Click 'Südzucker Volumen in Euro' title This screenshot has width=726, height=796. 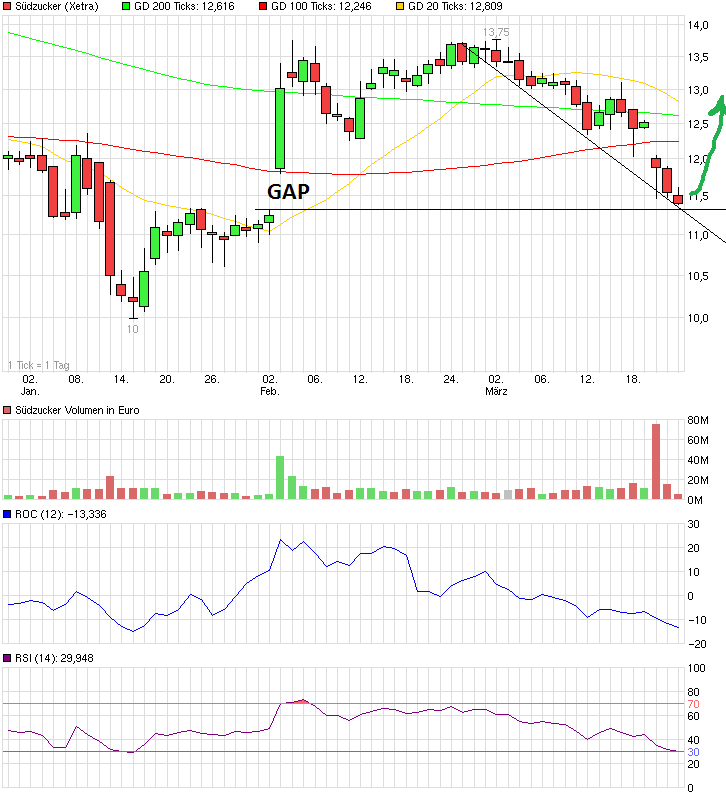click(77, 410)
